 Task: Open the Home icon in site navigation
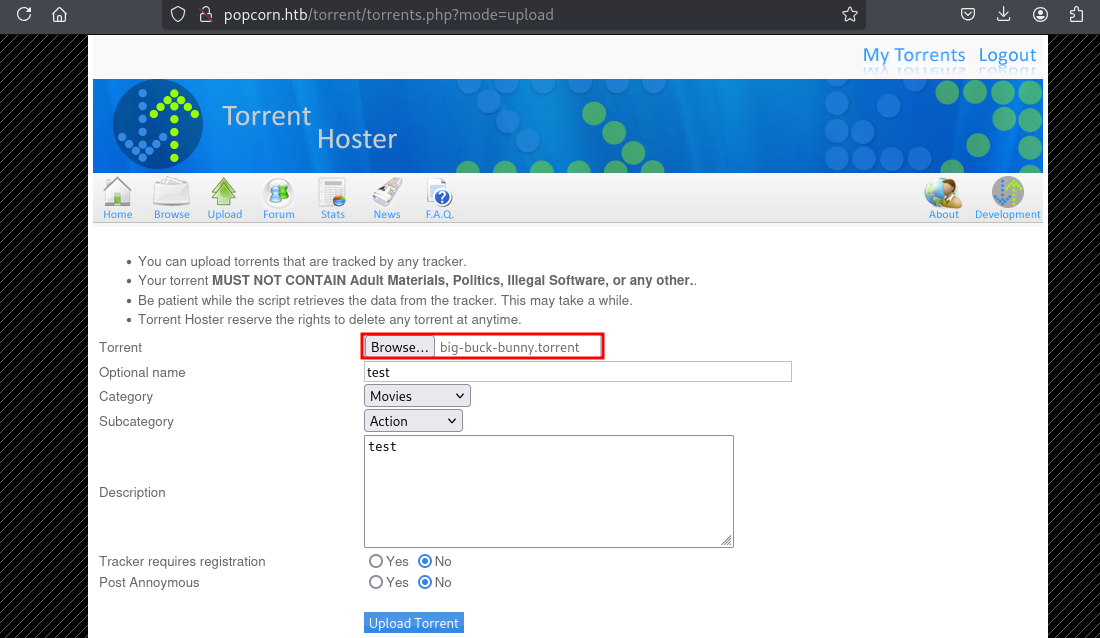point(117,198)
